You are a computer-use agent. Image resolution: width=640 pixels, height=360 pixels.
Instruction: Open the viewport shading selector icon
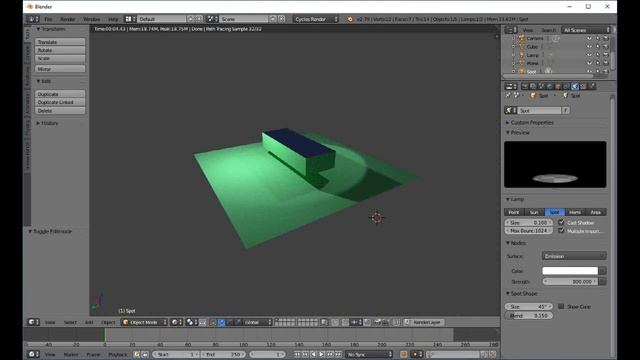(176, 322)
